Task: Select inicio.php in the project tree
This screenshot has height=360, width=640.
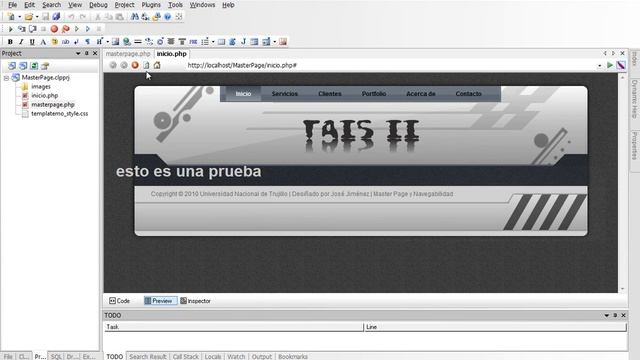Action: 44,96
